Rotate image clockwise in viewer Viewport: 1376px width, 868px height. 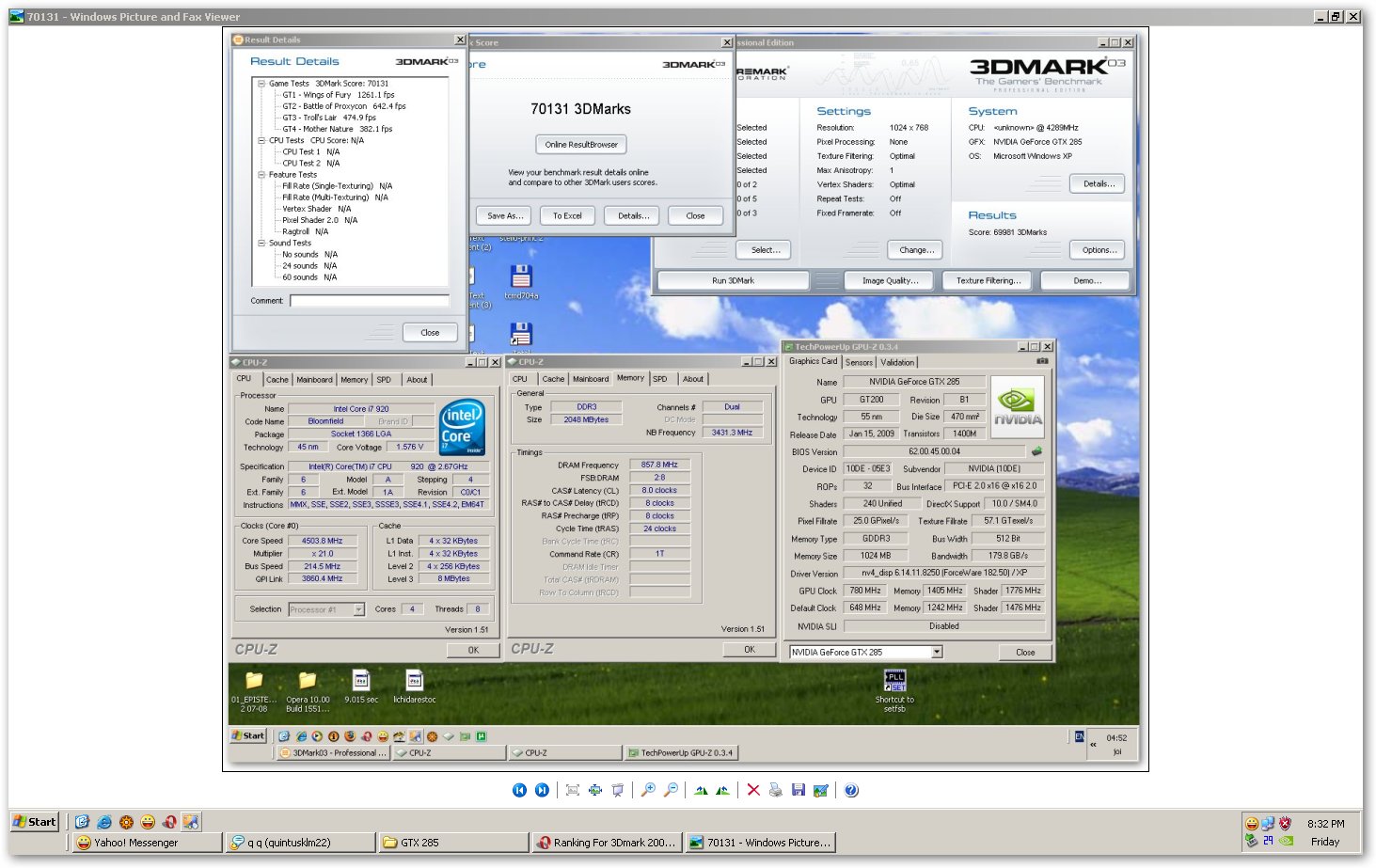(701, 790)
